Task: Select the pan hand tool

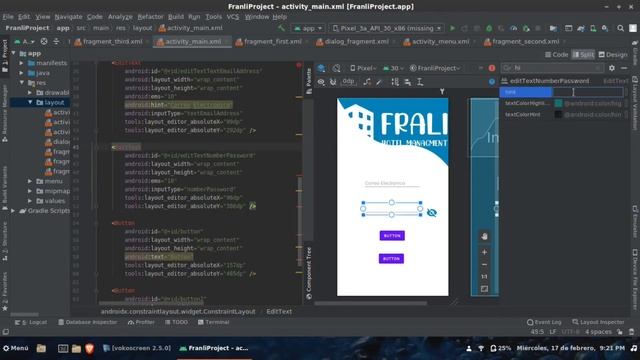Action: click(x=484, y=236)
